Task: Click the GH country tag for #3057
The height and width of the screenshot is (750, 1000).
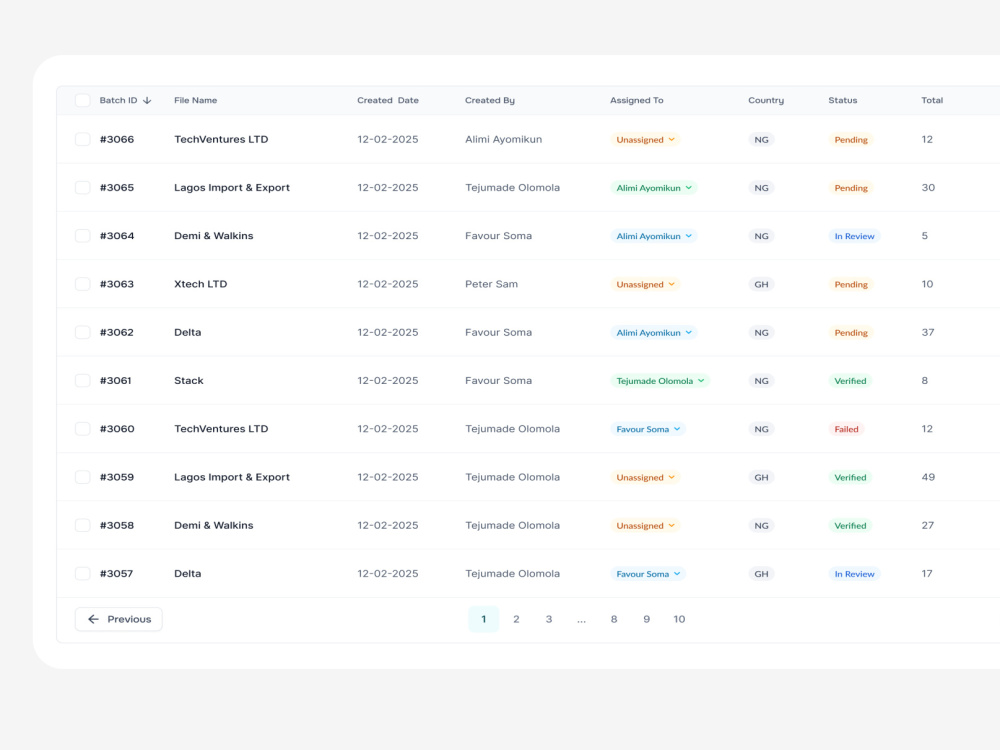Action: pos(761,574)
